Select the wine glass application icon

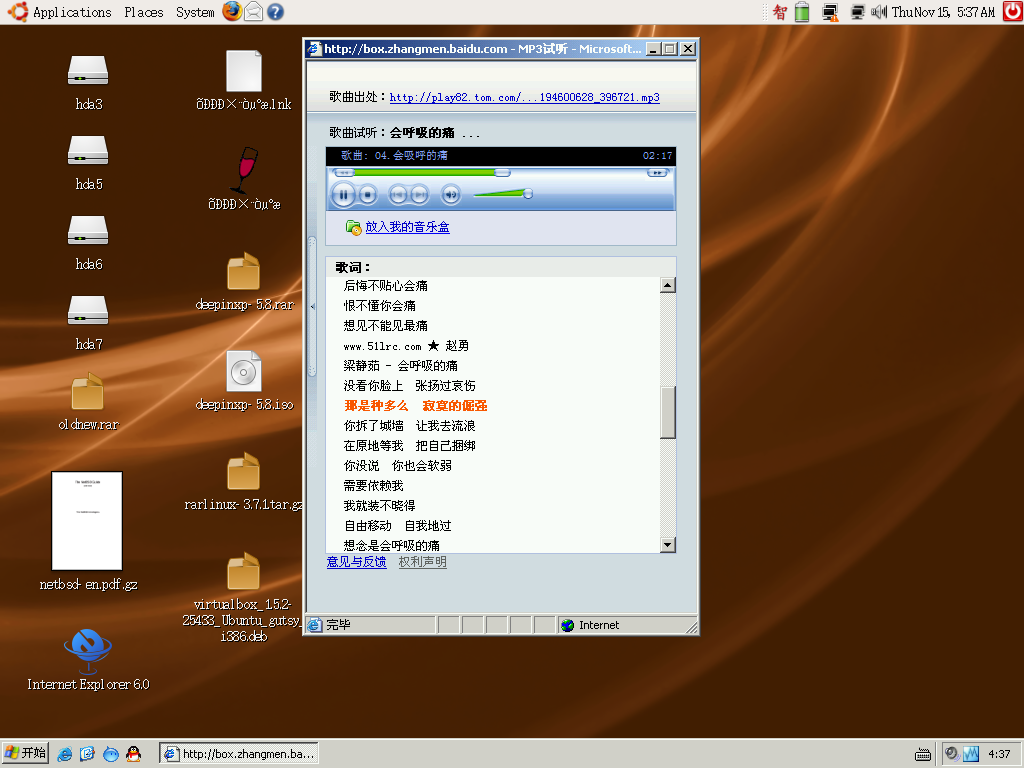245,170
